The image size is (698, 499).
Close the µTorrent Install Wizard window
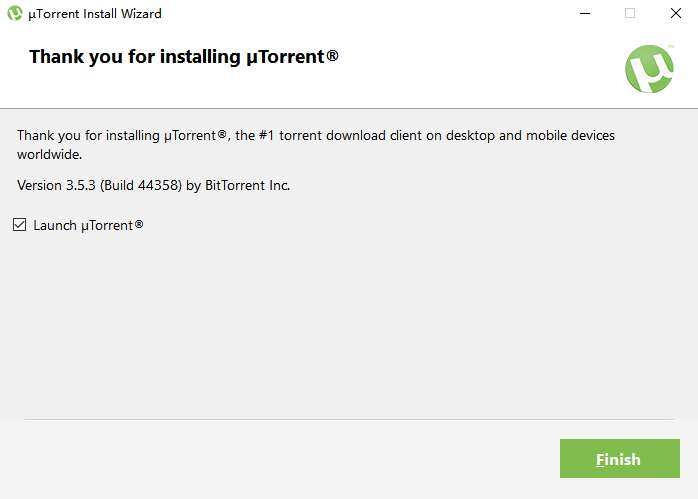676,14
